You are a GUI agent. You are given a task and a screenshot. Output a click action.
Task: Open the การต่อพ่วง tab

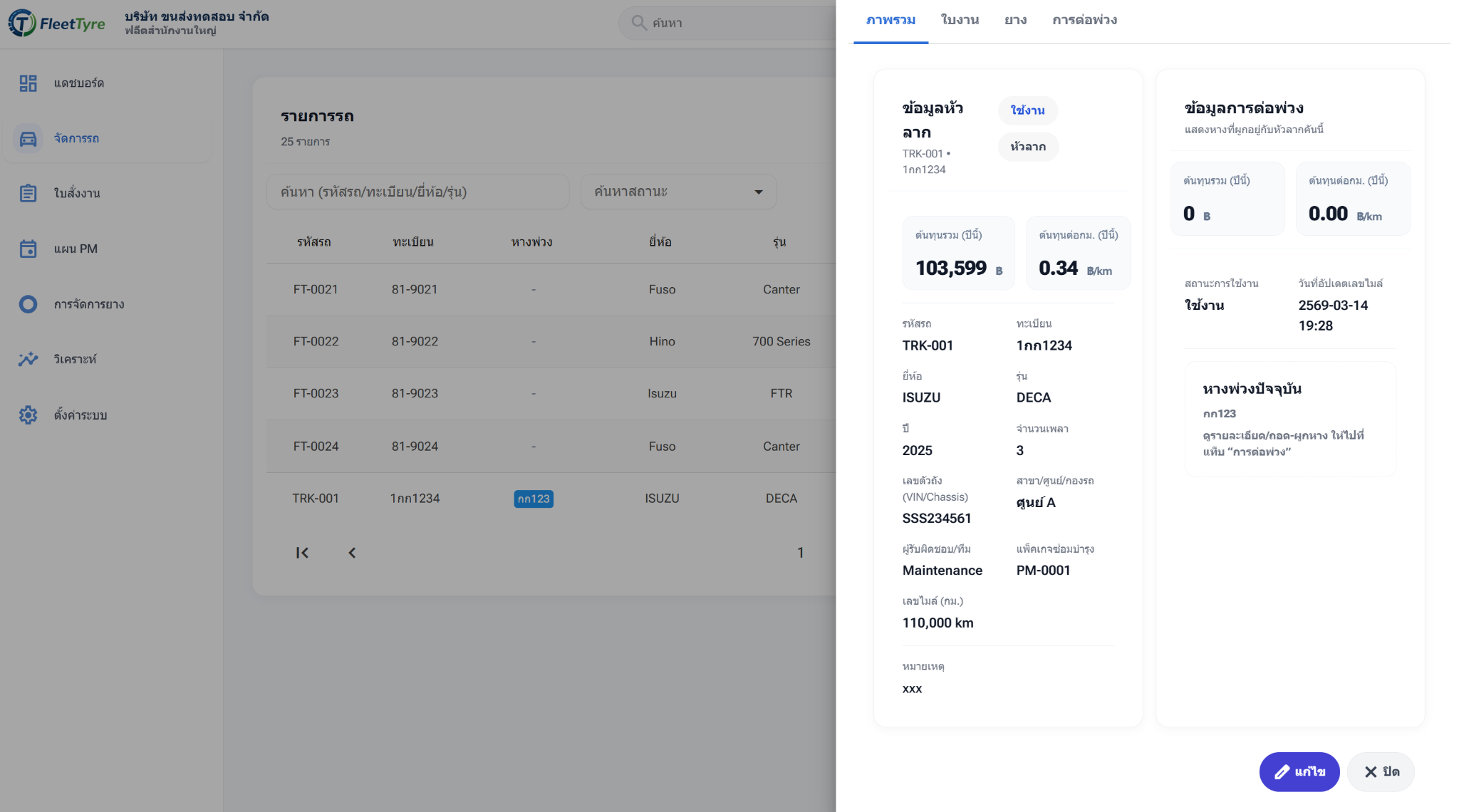(x=1084, y=20)
